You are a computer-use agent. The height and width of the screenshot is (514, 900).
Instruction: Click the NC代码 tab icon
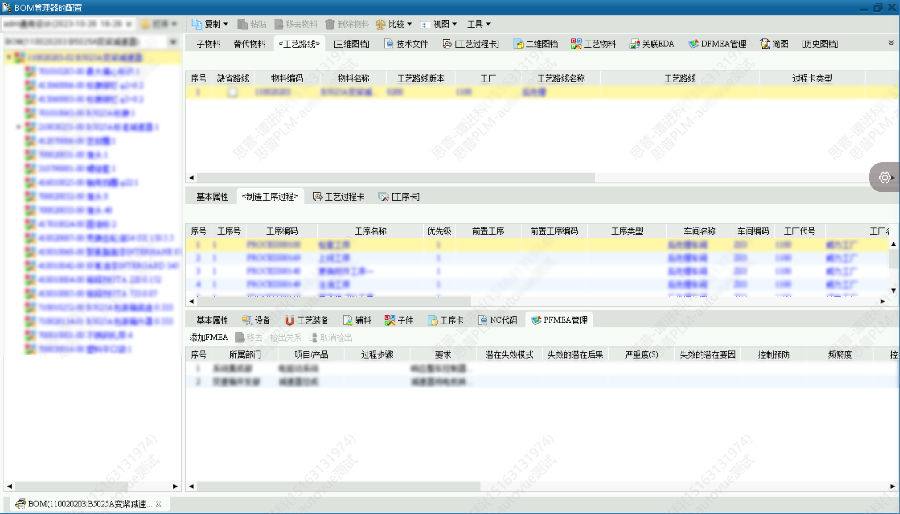483,320
